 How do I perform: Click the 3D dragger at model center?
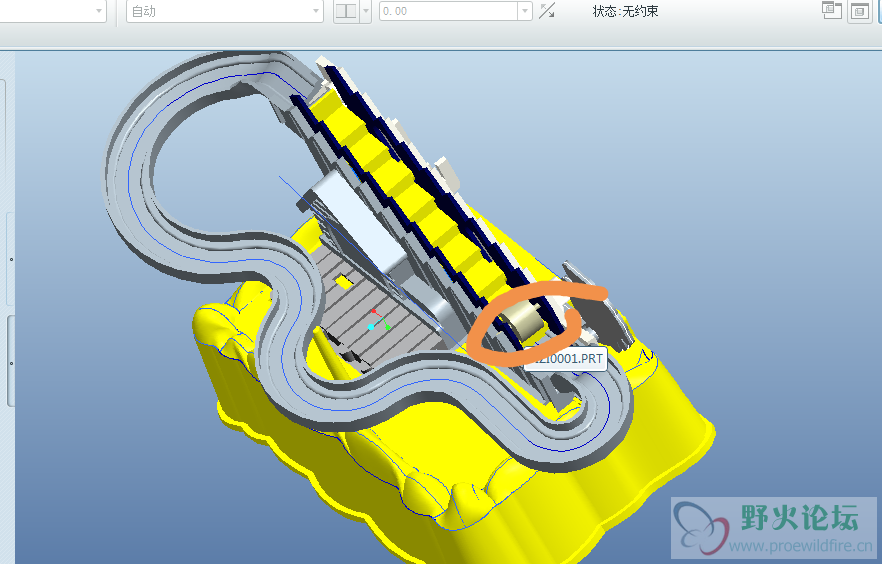pos(379,320)
